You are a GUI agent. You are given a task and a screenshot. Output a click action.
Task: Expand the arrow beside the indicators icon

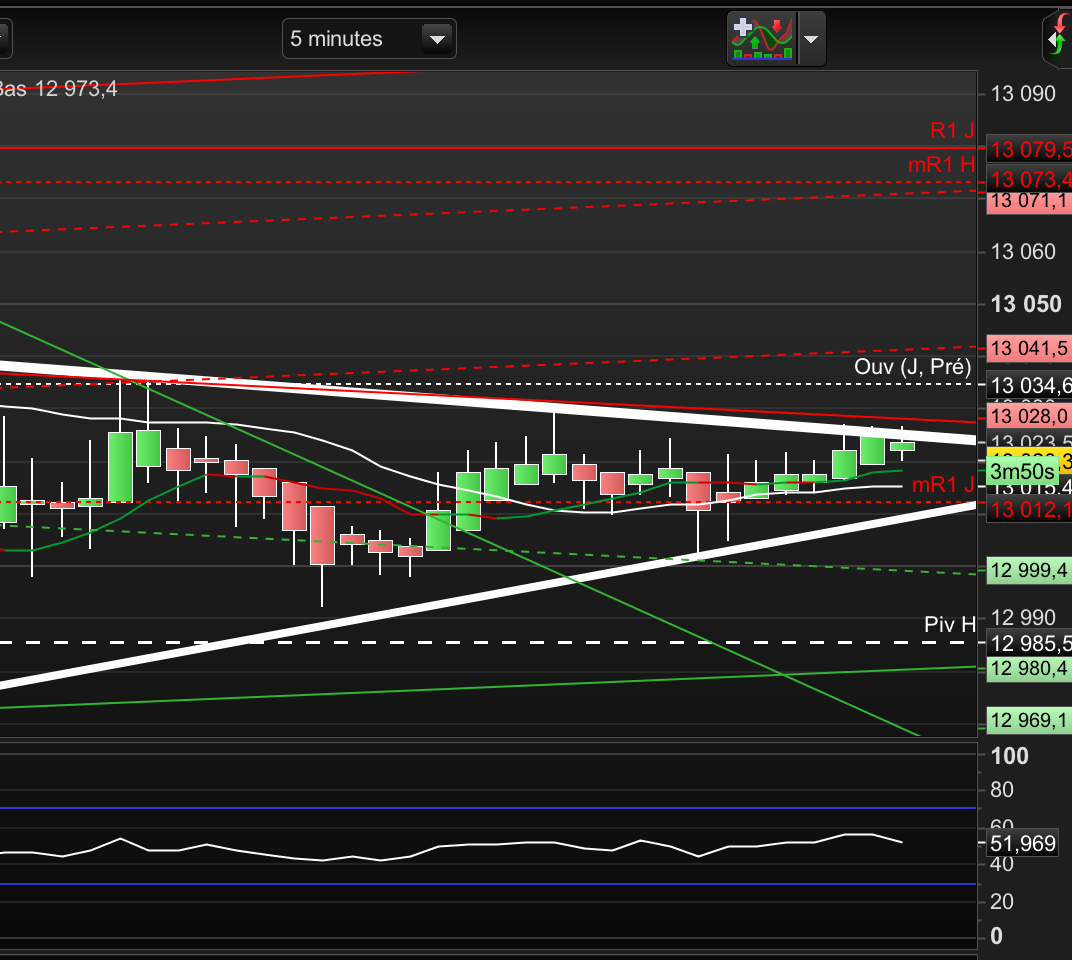[x=811, y=39]
